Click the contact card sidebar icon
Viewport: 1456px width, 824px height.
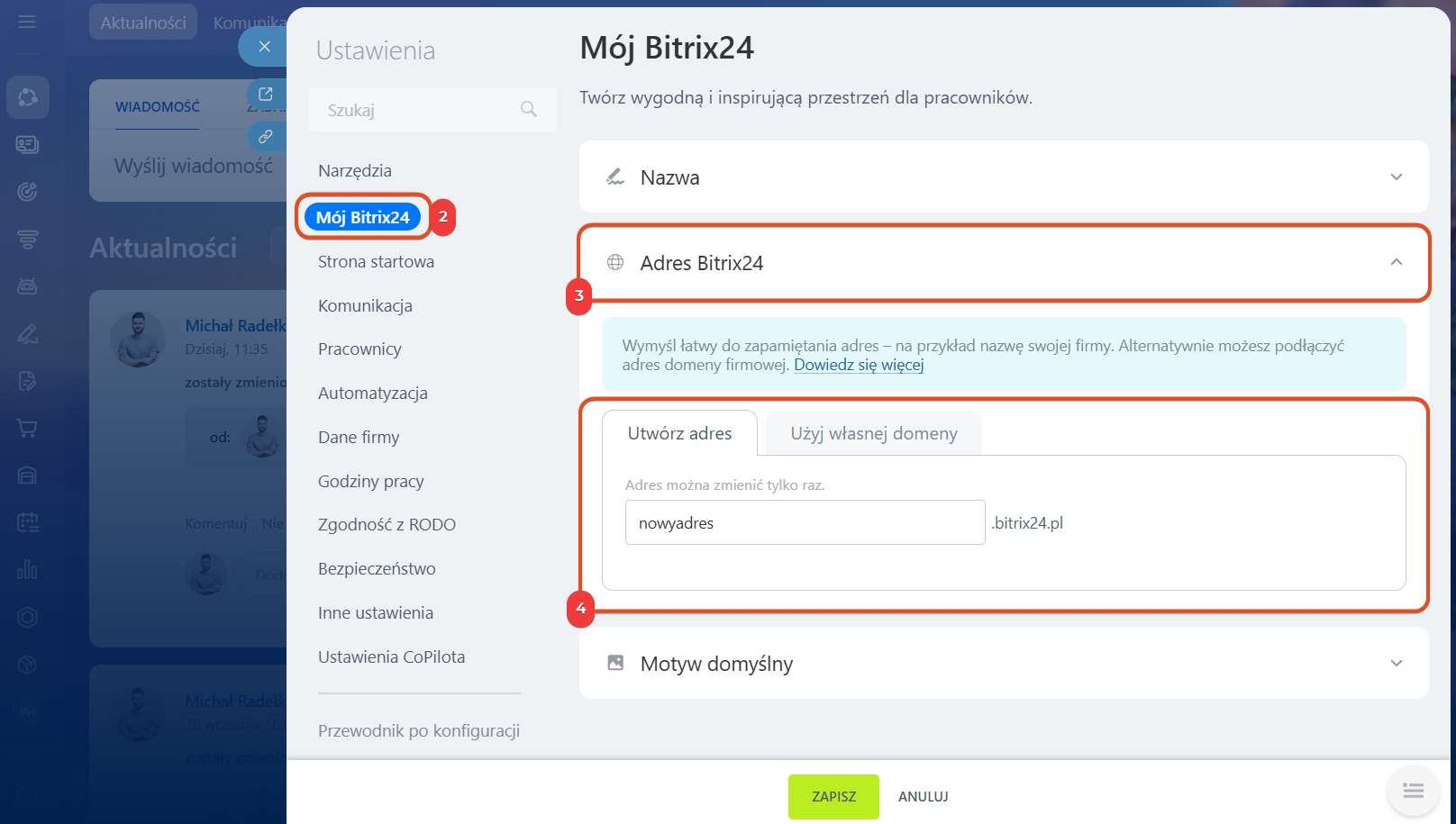point(27,144)
